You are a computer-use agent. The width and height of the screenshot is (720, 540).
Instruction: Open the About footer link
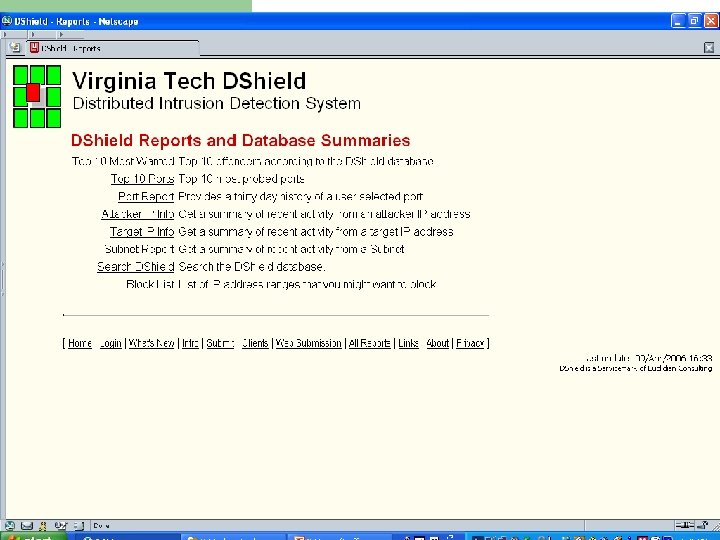(x=438, y=343)
